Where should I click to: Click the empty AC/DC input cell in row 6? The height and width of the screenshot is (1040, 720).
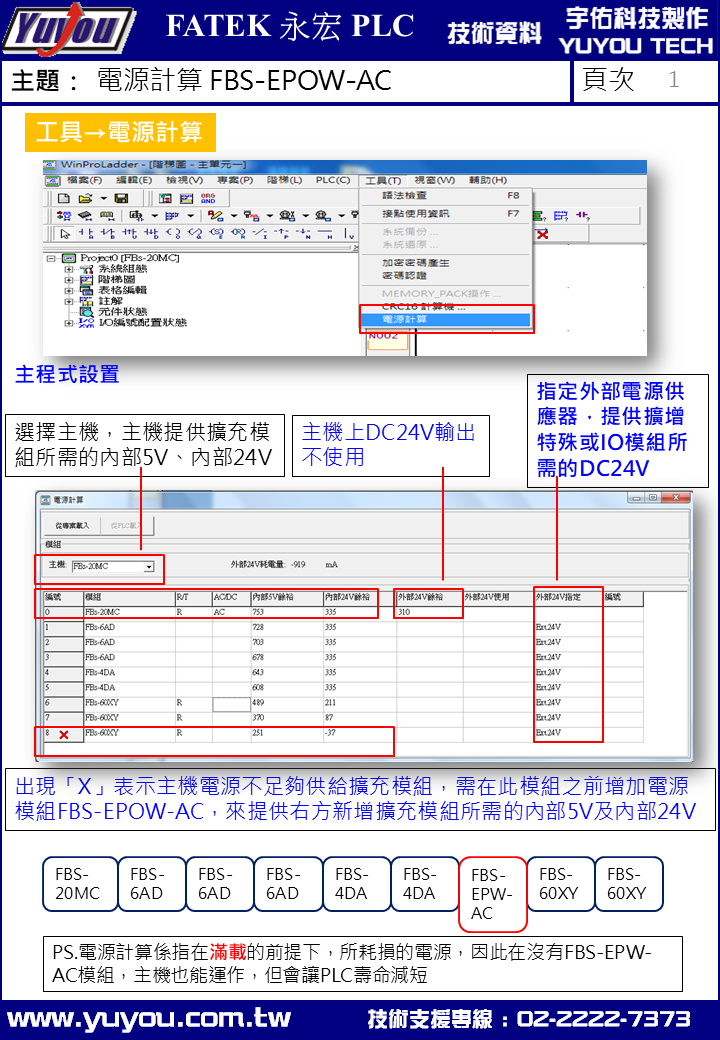(231, 703)
